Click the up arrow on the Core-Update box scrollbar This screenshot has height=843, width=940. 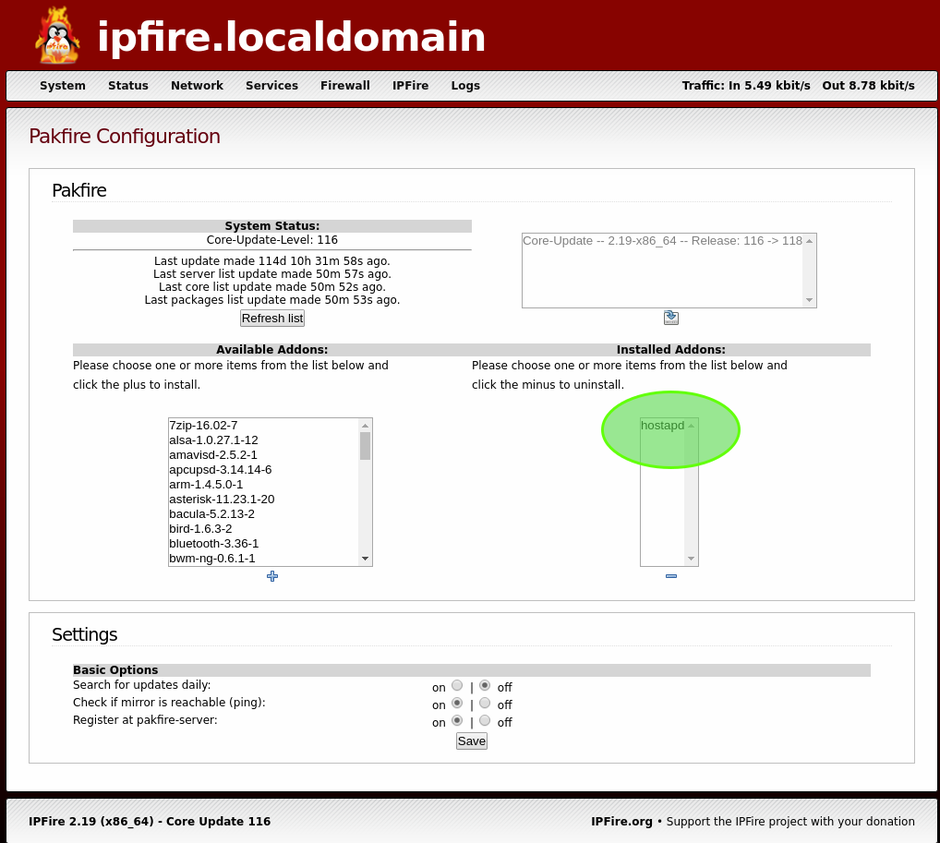point(808,240)
